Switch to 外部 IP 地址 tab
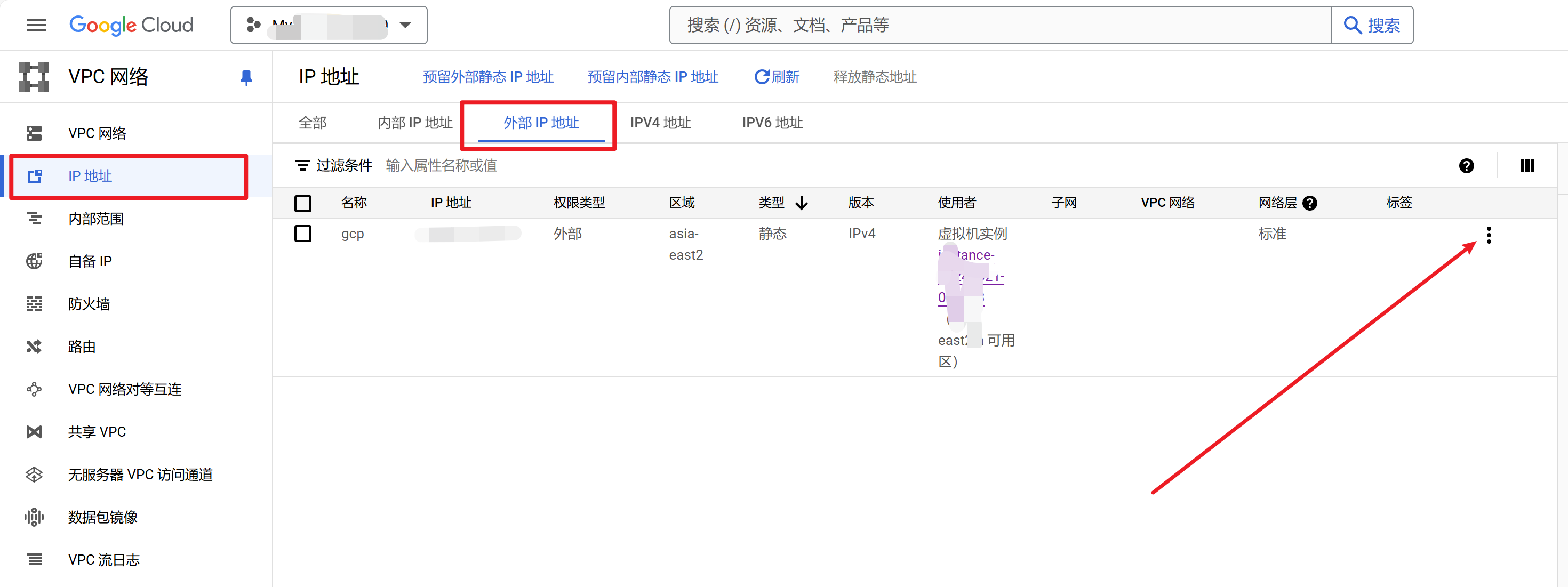This screenshot has width=1568, height=587. click(x=541, y=123)
